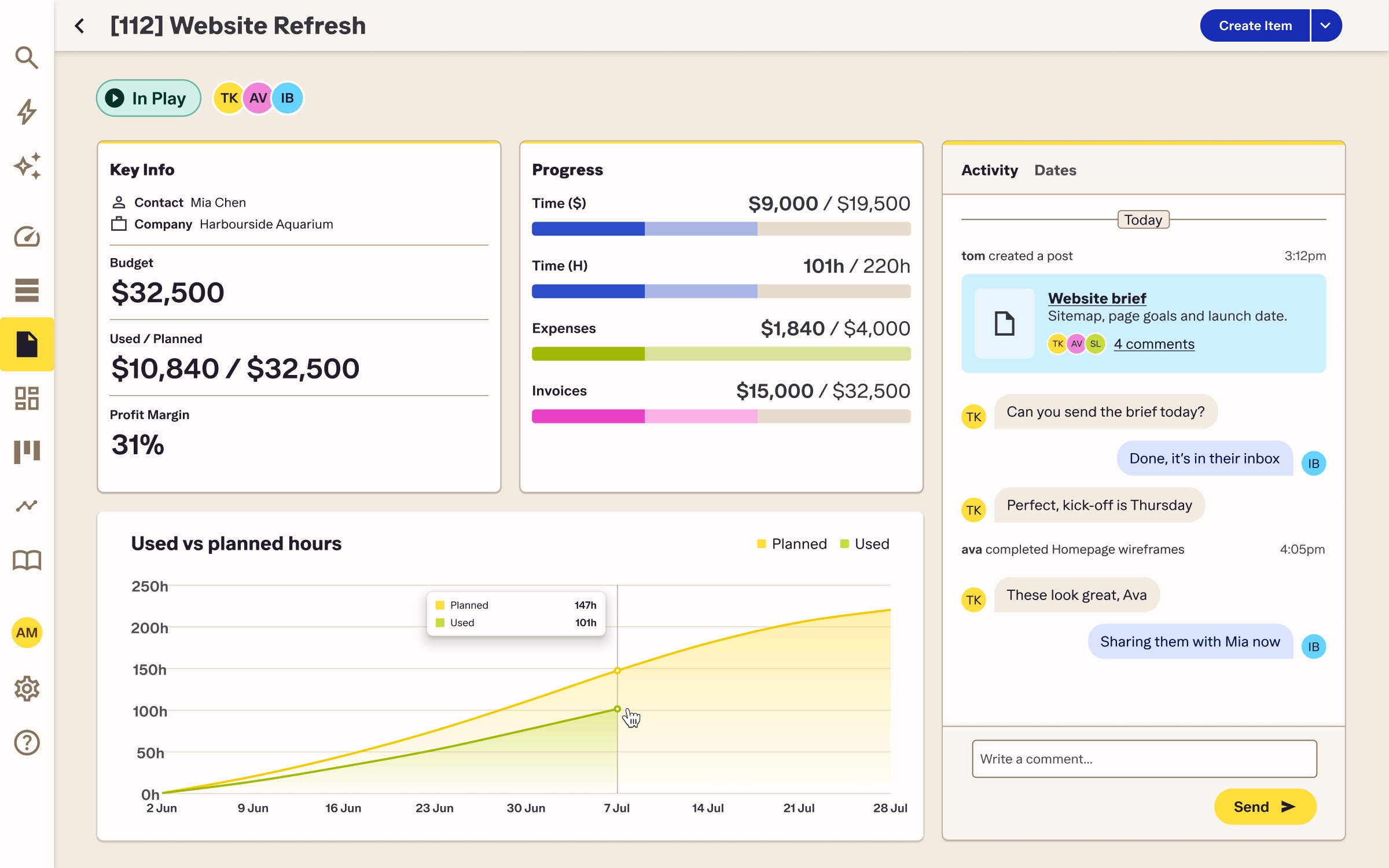Click the Invoices progress bar
1389x868 pixels.
[721, 416]
